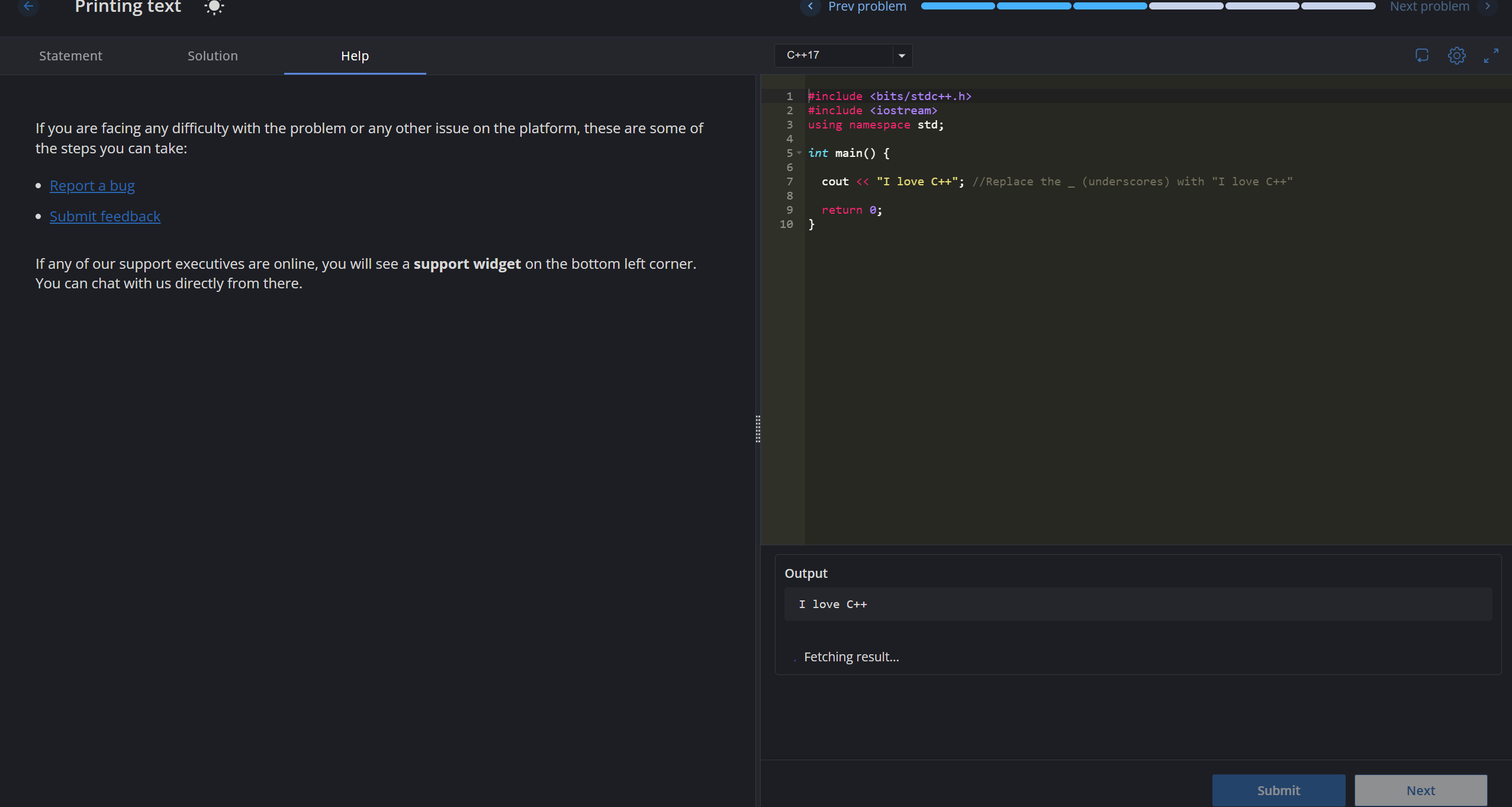The height and width of the screenshot is (807, 1512).
Task: Switch to the Solution tab
Action: pyautogui.click(x=213, y=56)
